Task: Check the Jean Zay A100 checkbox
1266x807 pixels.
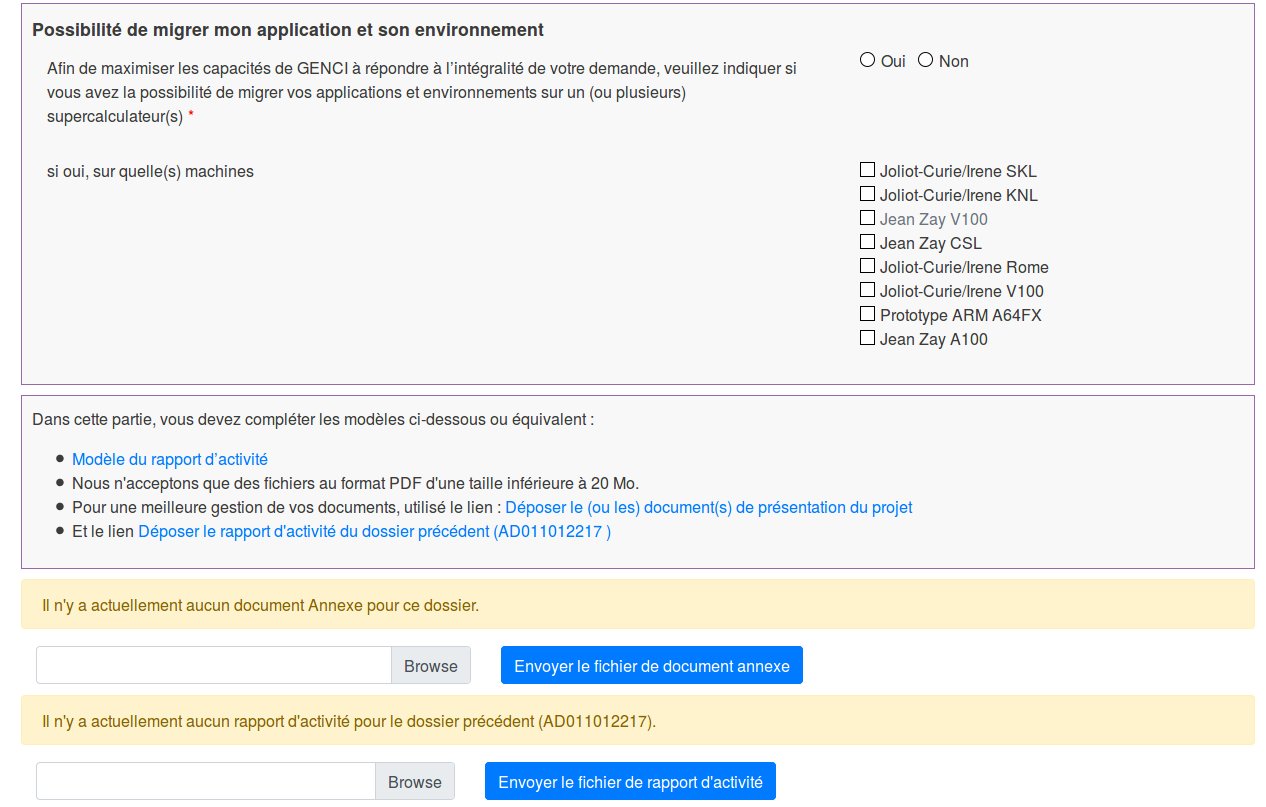Action: [x=867, y=338]
